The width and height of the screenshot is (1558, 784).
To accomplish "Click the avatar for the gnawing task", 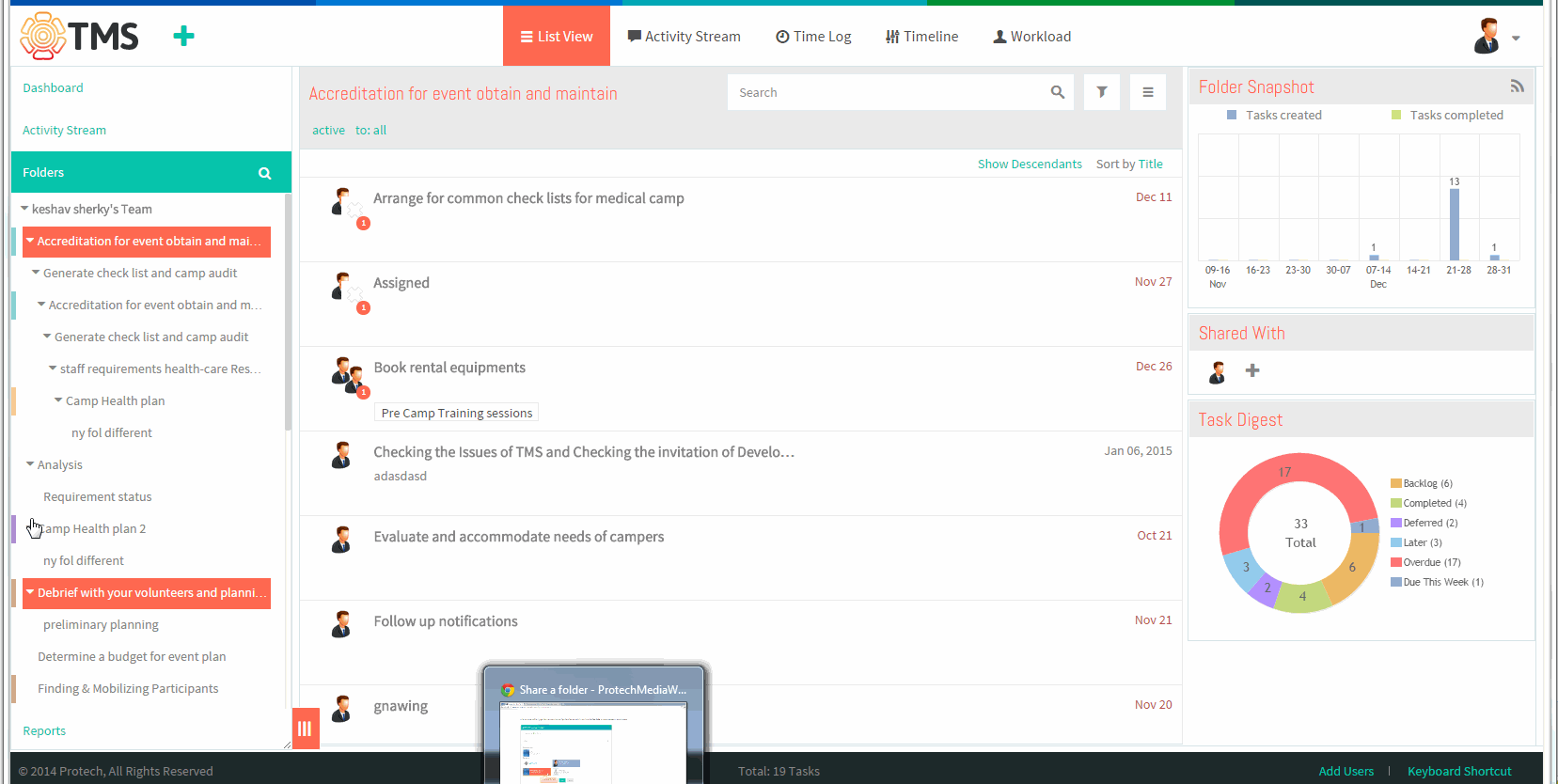I will [341, 709].
